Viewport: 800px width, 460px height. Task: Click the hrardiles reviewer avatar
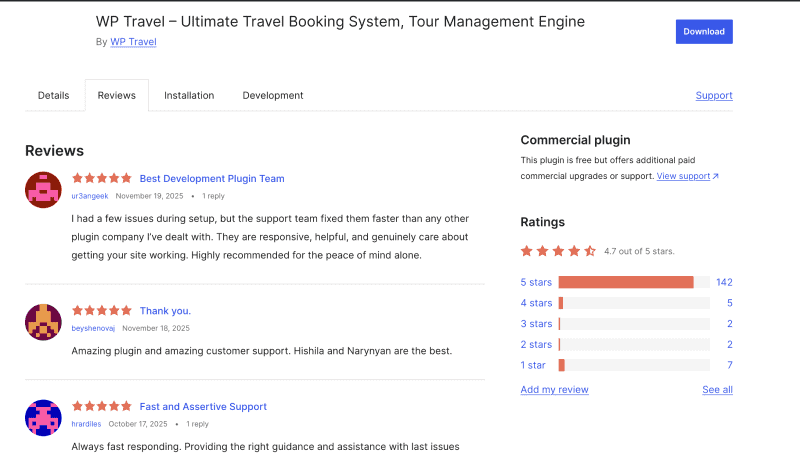[x=43, y=418]
